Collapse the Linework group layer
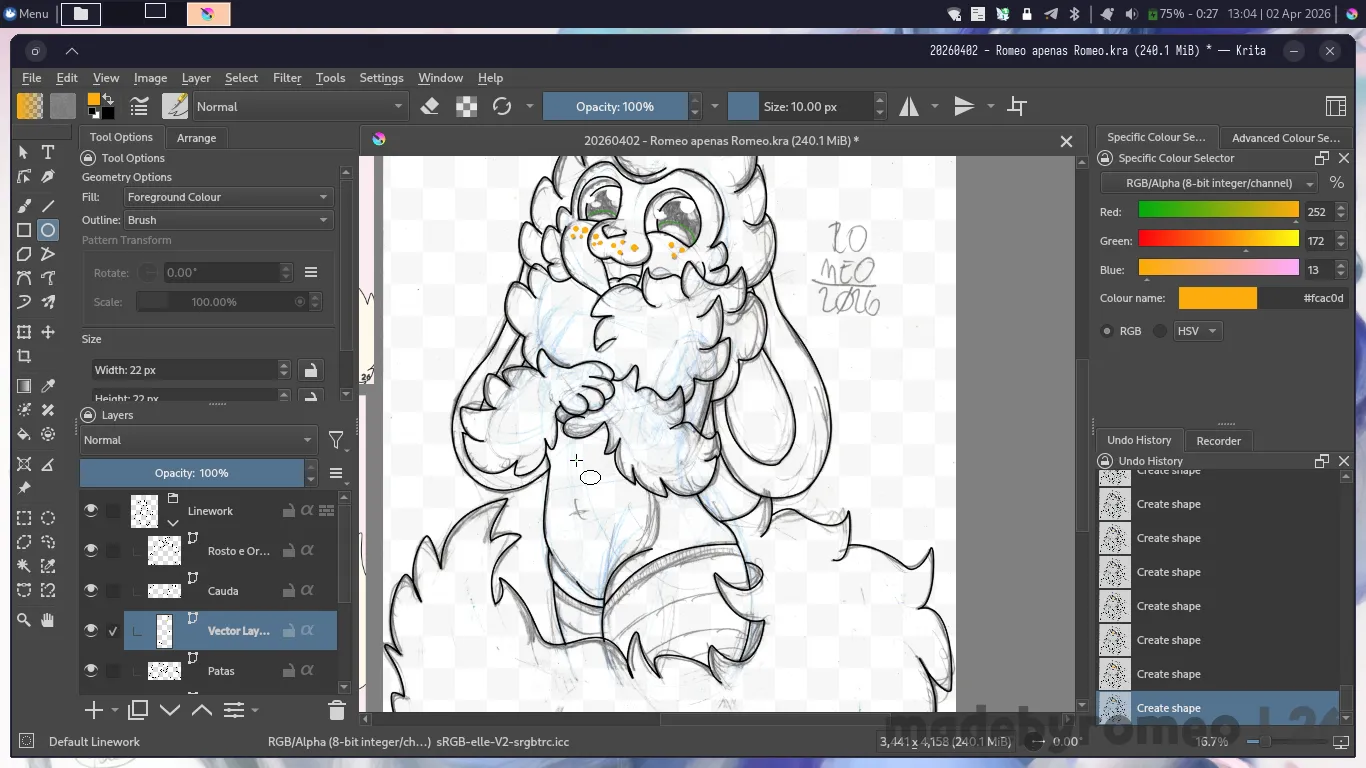Image resolution: width=1366 pixels, height=768 pixels. (x=173, y=522)
